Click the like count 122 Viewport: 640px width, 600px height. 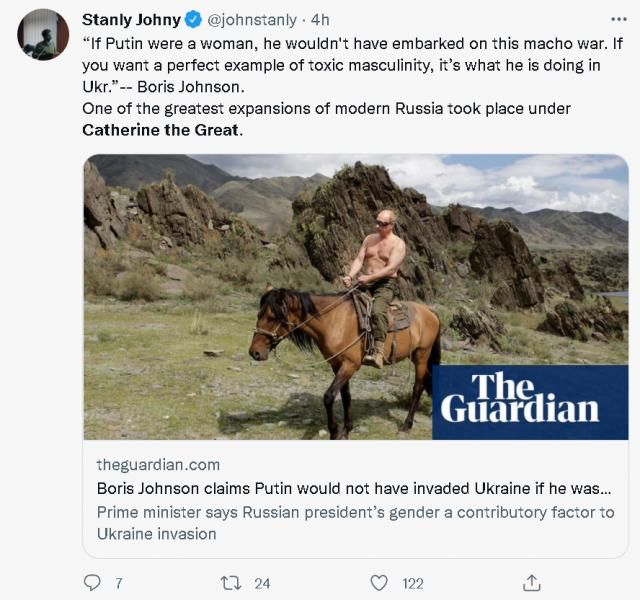412,583
